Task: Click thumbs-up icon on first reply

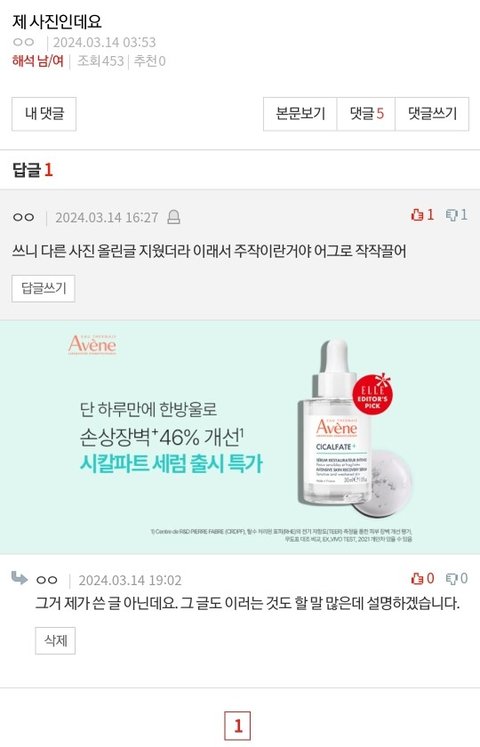Action: [417, 215]
